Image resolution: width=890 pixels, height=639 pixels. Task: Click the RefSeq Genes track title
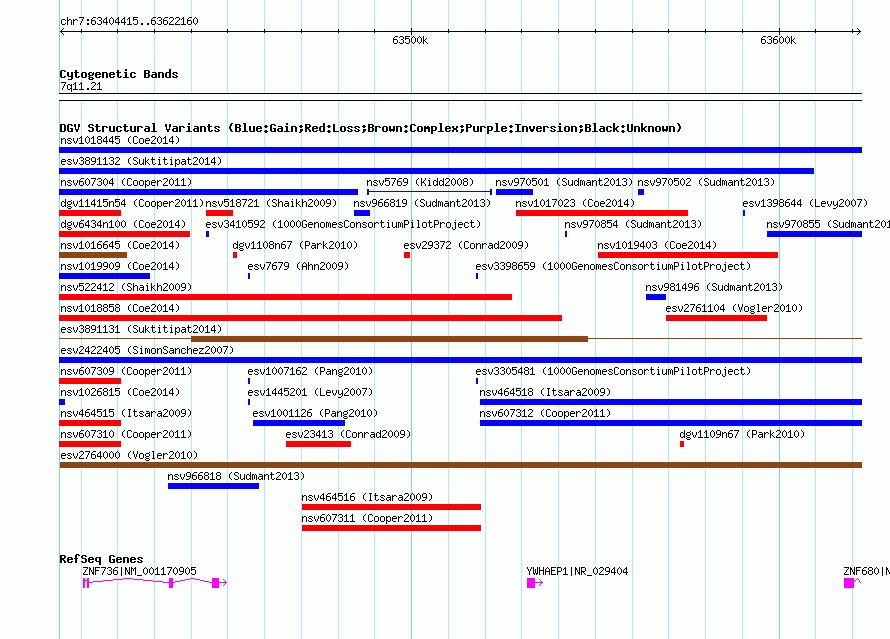101,559
